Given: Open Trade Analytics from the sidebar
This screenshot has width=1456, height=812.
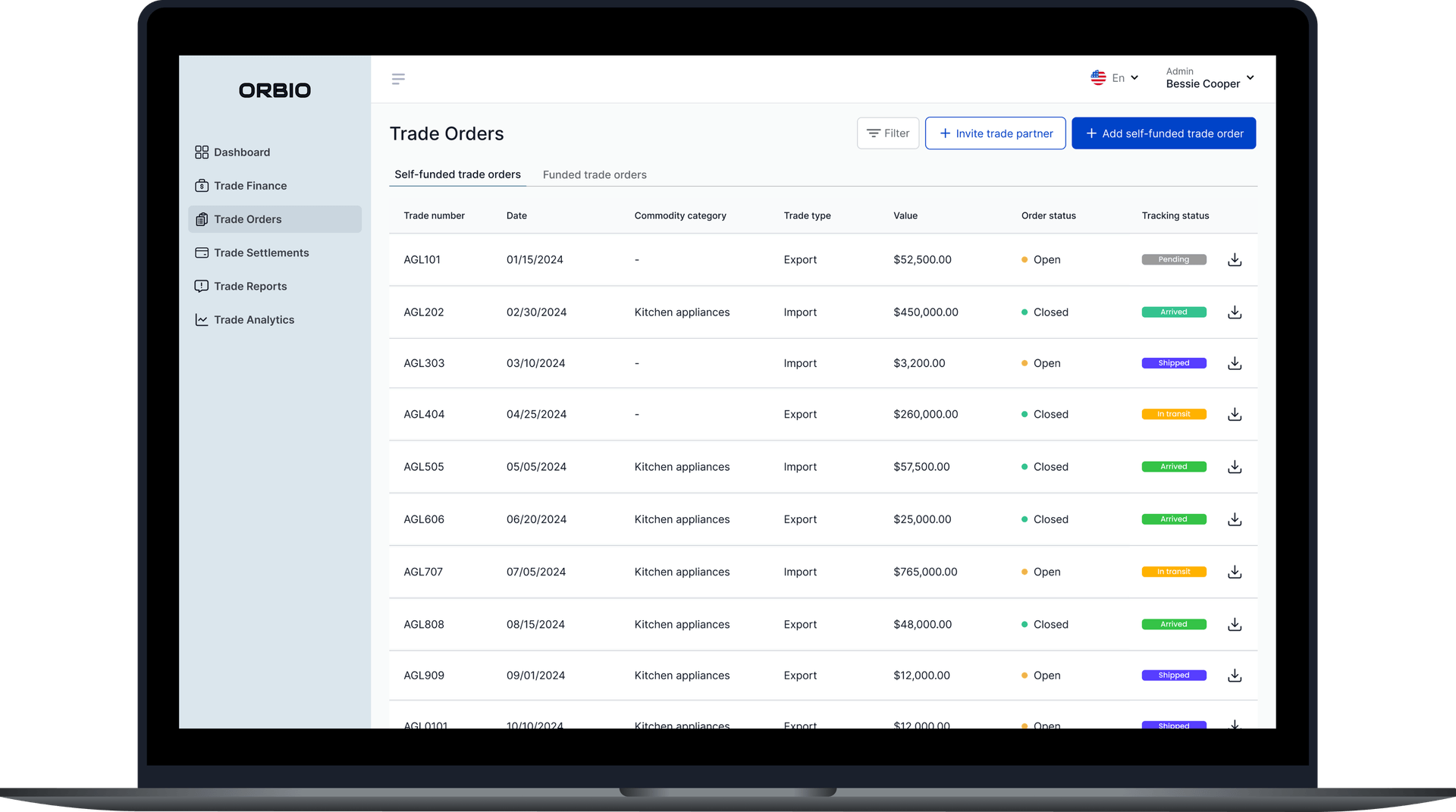Looking at the screenshot, I should 253,320.
